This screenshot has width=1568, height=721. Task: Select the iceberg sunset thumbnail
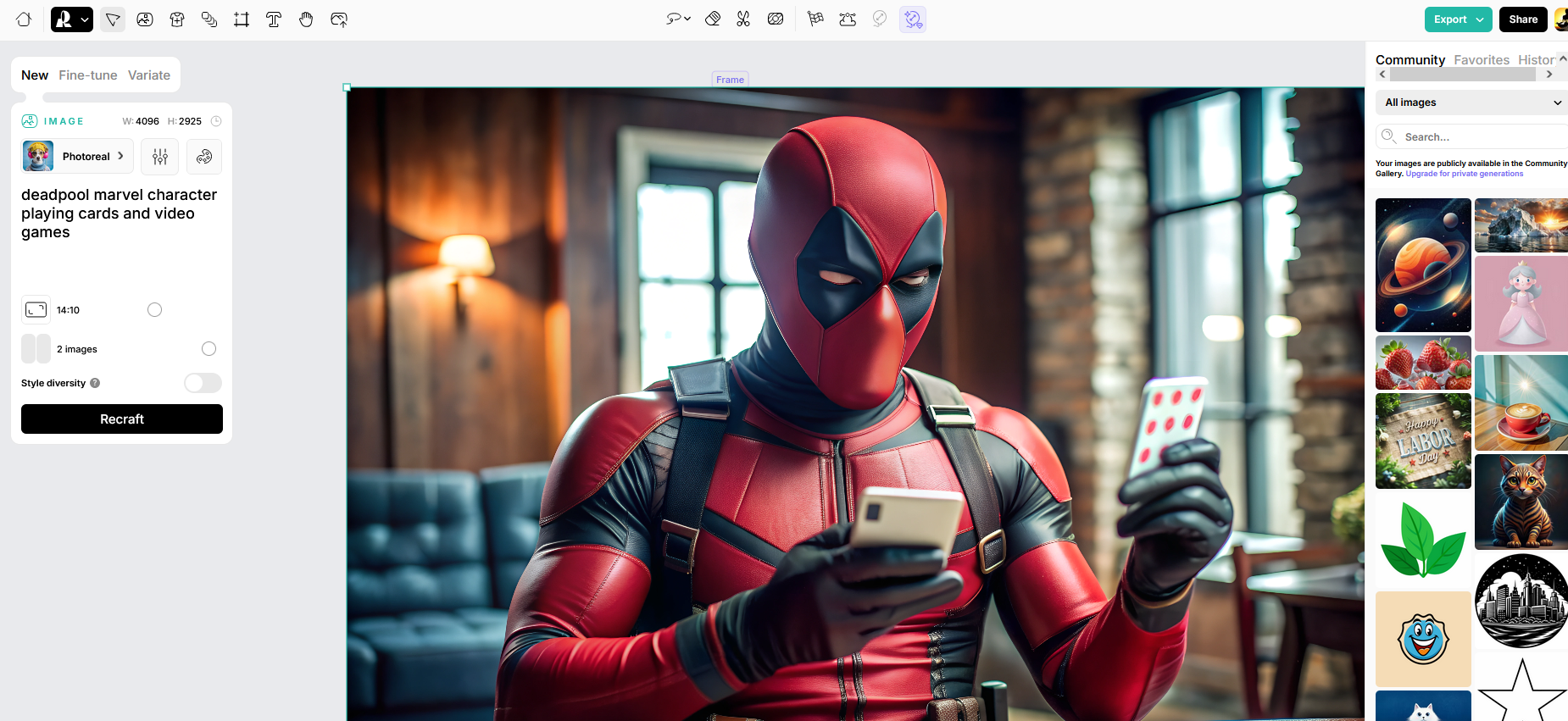[x=1521, y=225]
